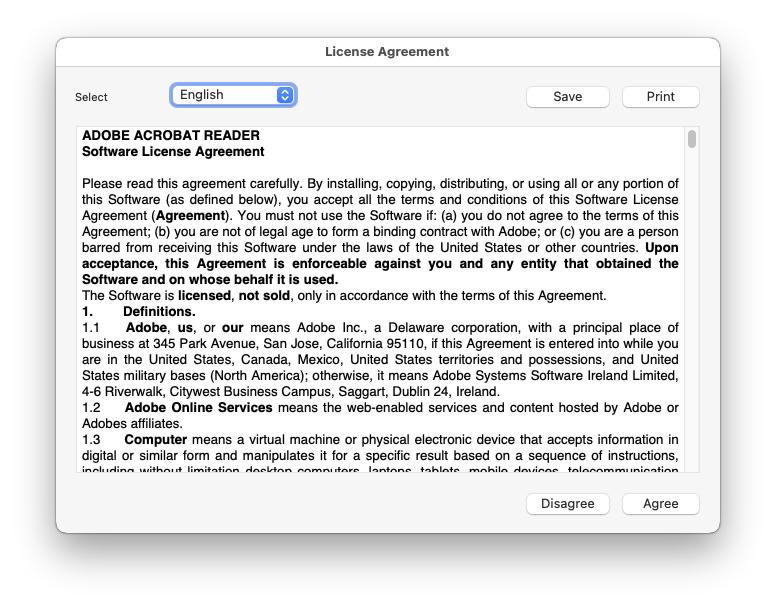Click the Disagree button
Viewport: 776px width, 607px height.
[567, 504]
